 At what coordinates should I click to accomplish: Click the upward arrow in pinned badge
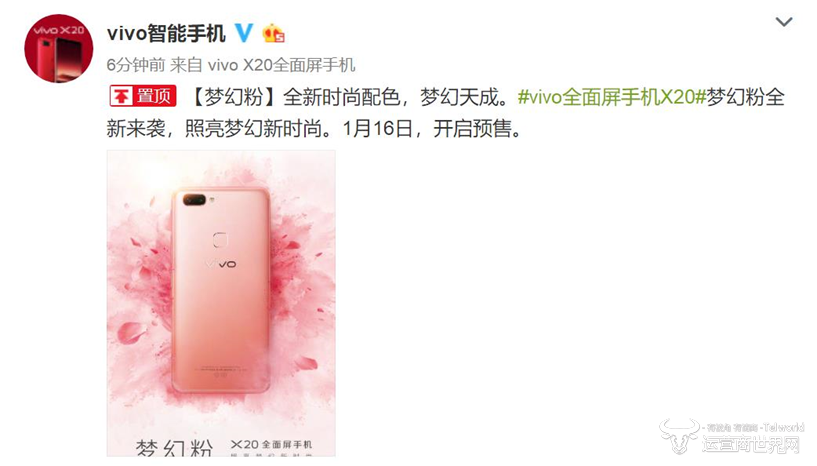click(x=121, y=96)
